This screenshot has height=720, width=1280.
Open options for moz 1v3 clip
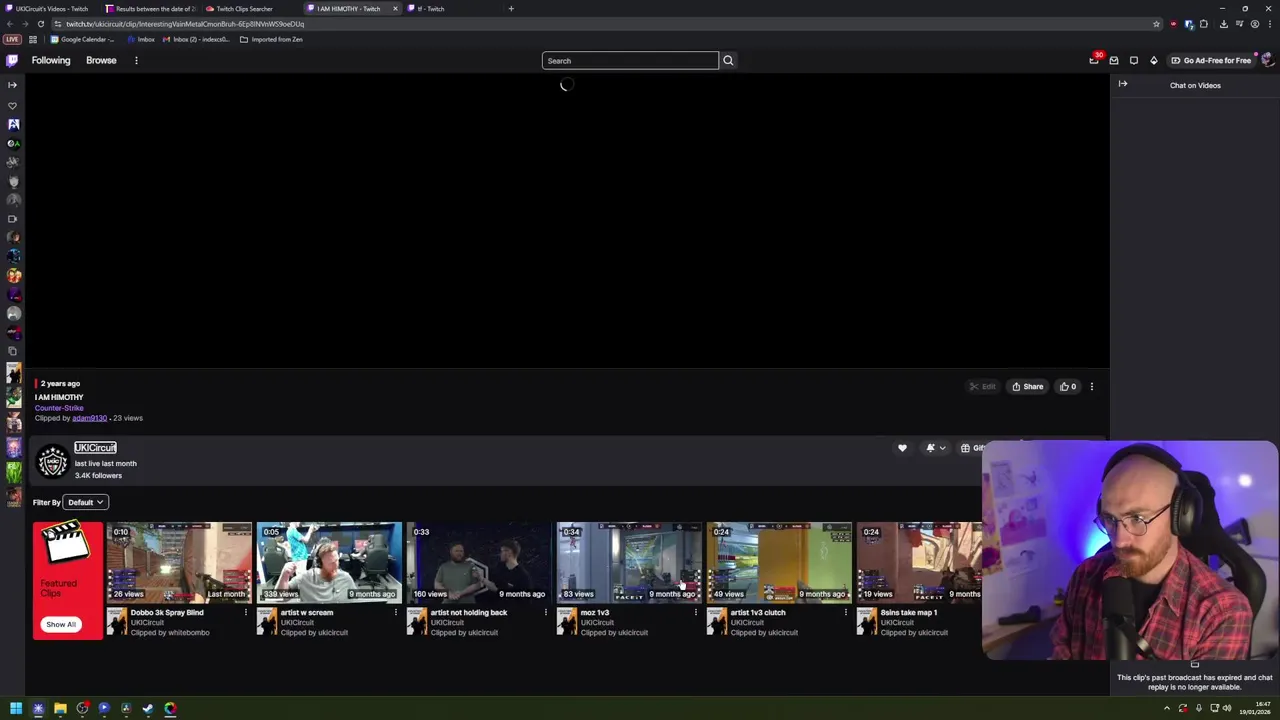tap(696, 612)
